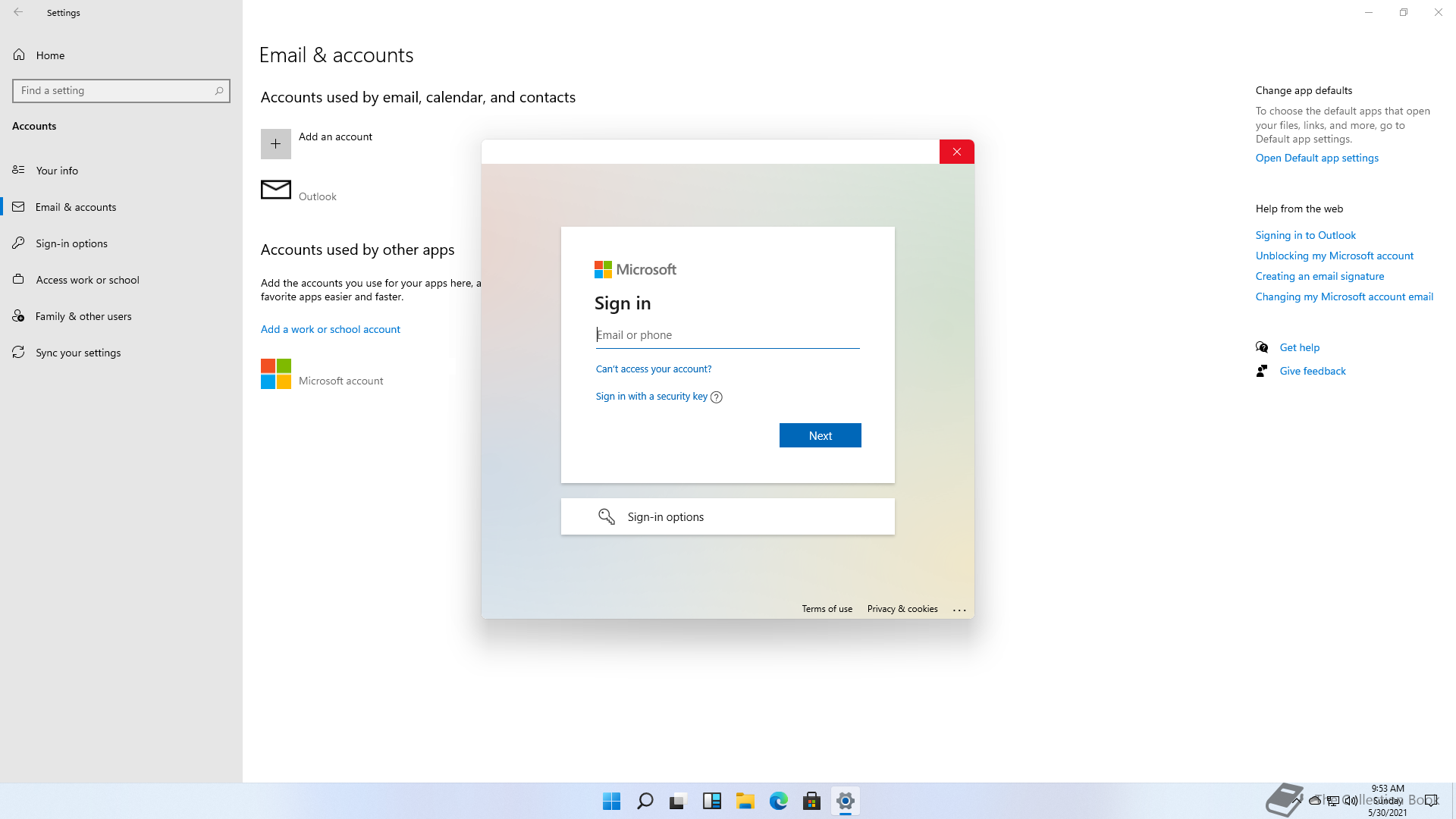Click the Microsoft account logo icon
This screenshot has width=1456, height=819.
276,374
